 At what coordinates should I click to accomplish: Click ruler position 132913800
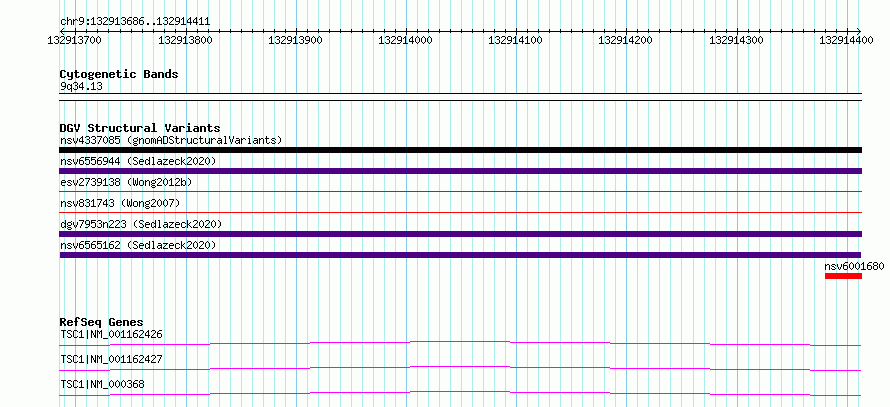click(186, 40)
